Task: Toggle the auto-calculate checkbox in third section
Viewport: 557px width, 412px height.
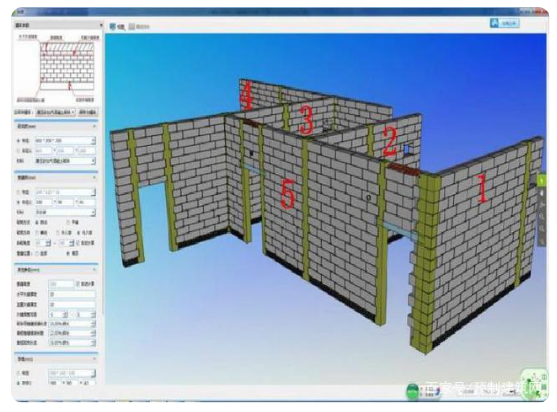Action: pyautogui.click(x=78, y=284)
